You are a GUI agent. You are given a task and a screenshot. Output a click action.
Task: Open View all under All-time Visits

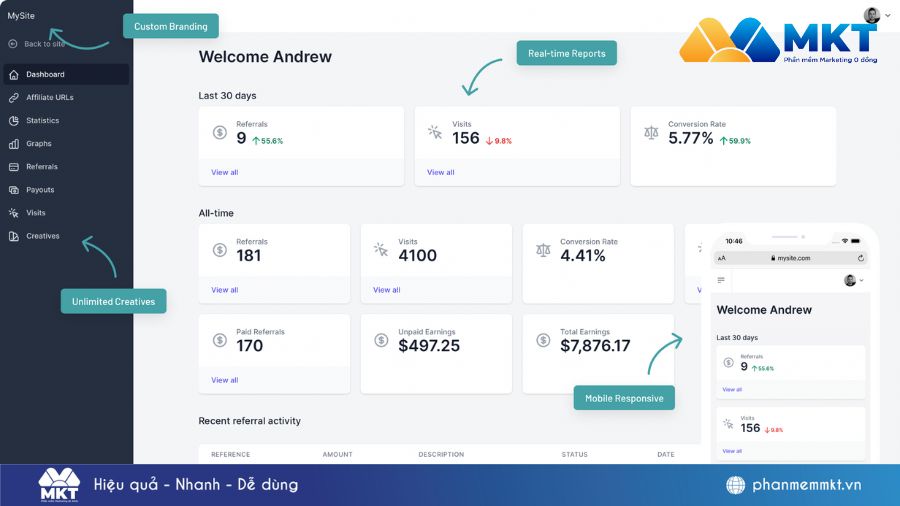[x=386, y=290]
